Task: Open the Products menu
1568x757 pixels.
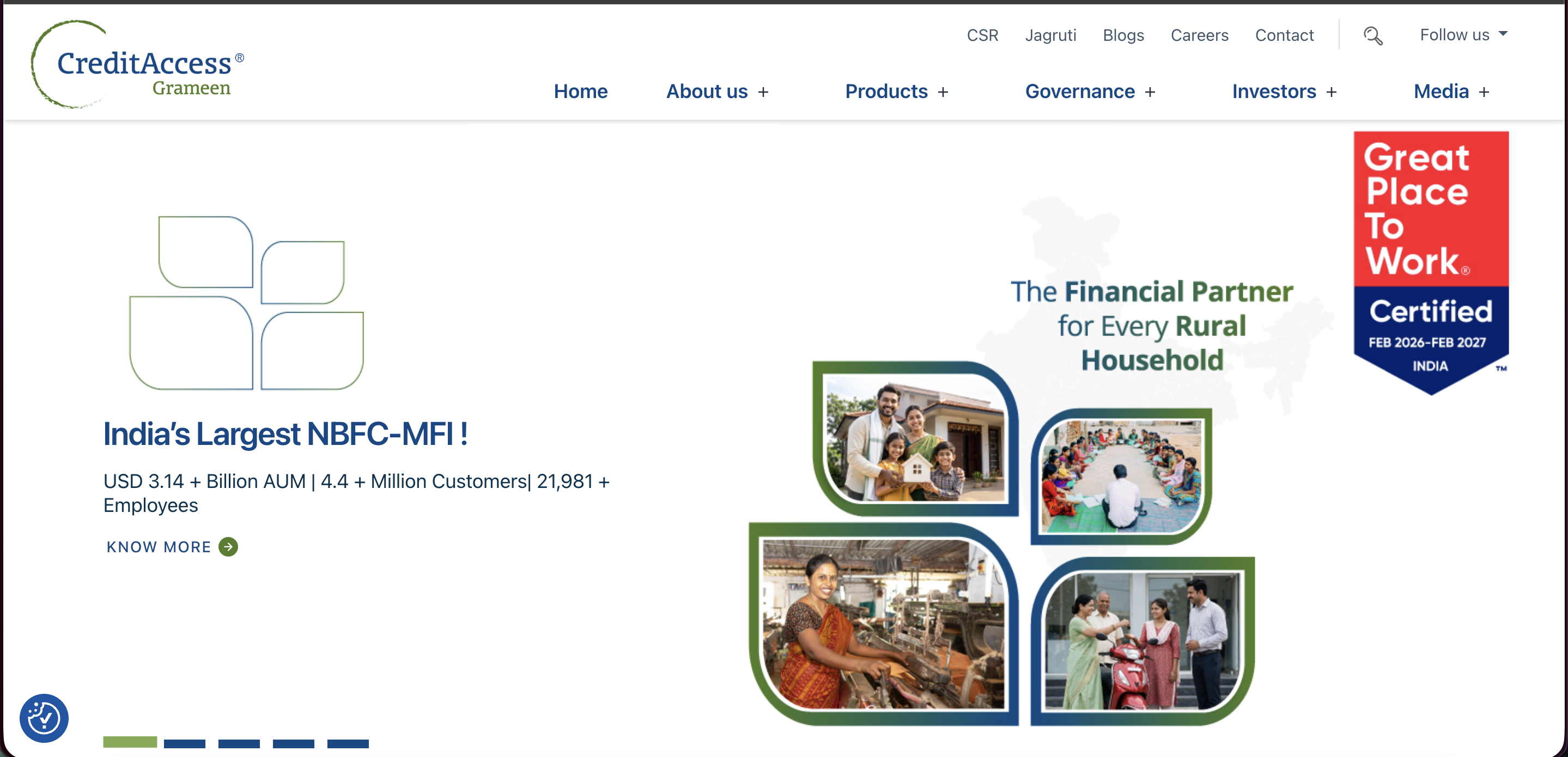Action: (886, 91)
